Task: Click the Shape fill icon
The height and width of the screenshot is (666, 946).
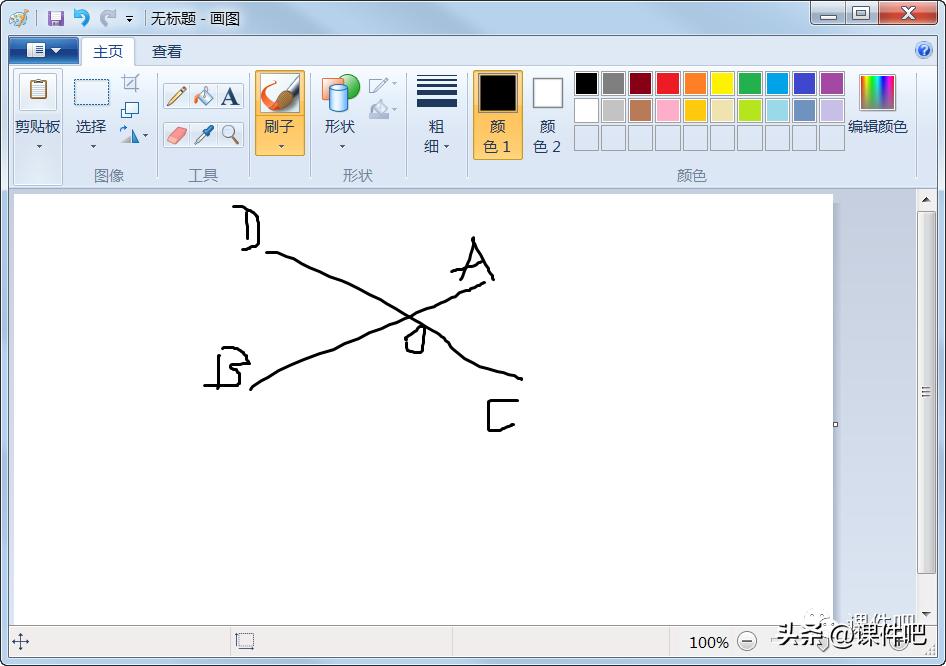Action: pos(379,110)
